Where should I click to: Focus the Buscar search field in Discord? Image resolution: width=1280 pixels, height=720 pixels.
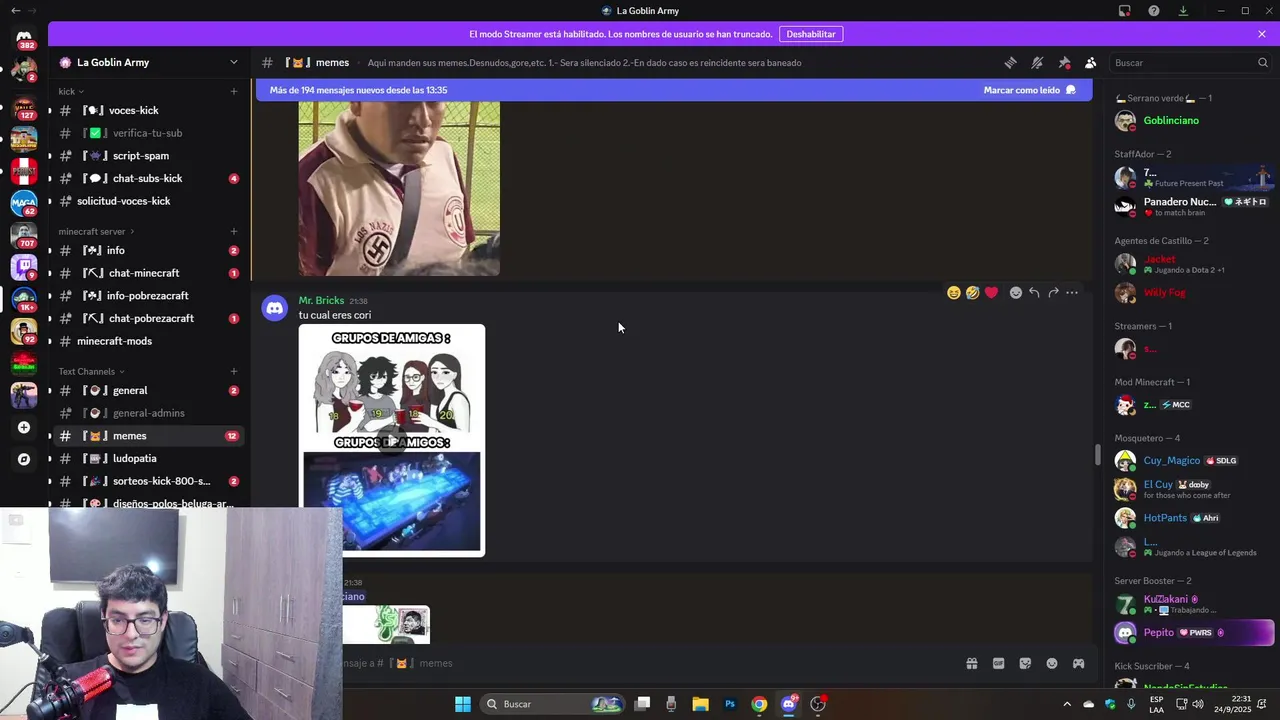point(1190,62)
